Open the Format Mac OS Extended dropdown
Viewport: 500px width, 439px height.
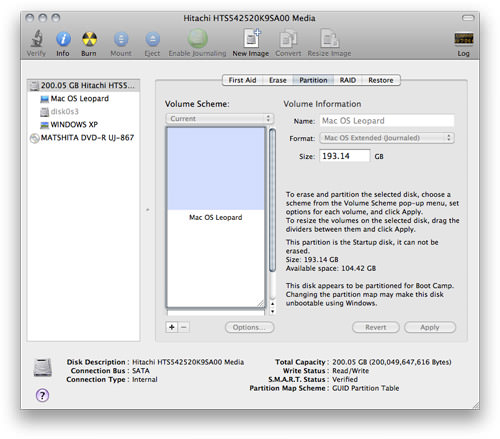pyautogui.click(x=387, y=138)
